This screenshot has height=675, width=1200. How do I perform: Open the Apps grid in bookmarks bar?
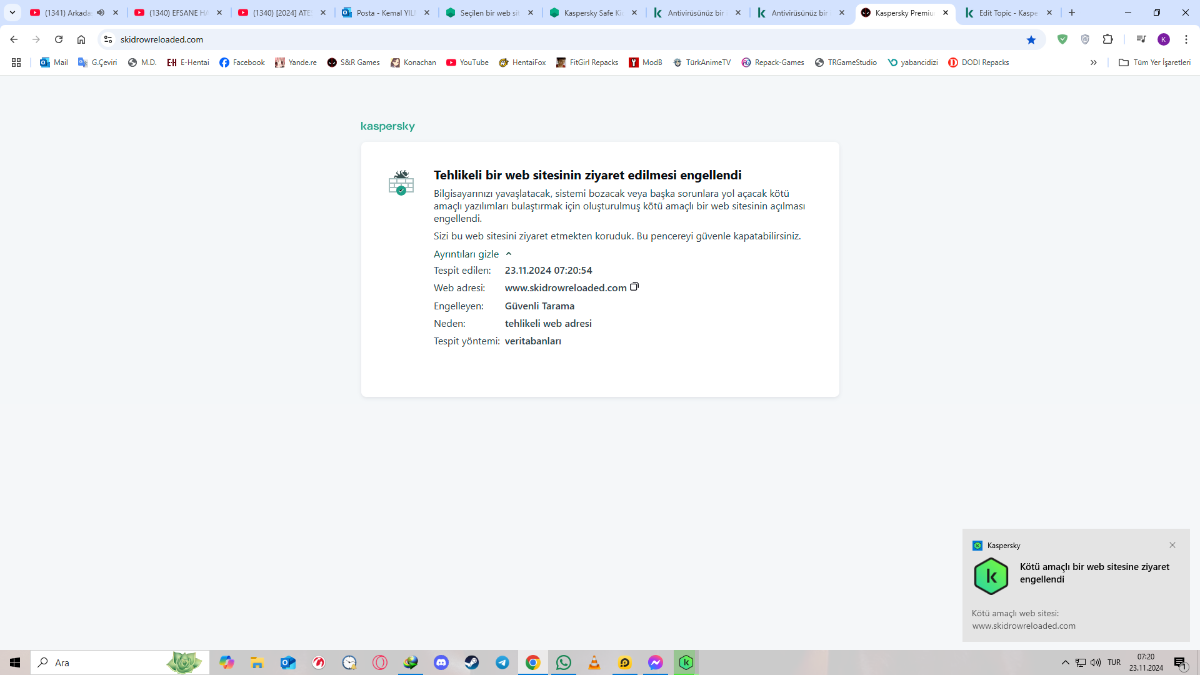[x=16, y=62]
